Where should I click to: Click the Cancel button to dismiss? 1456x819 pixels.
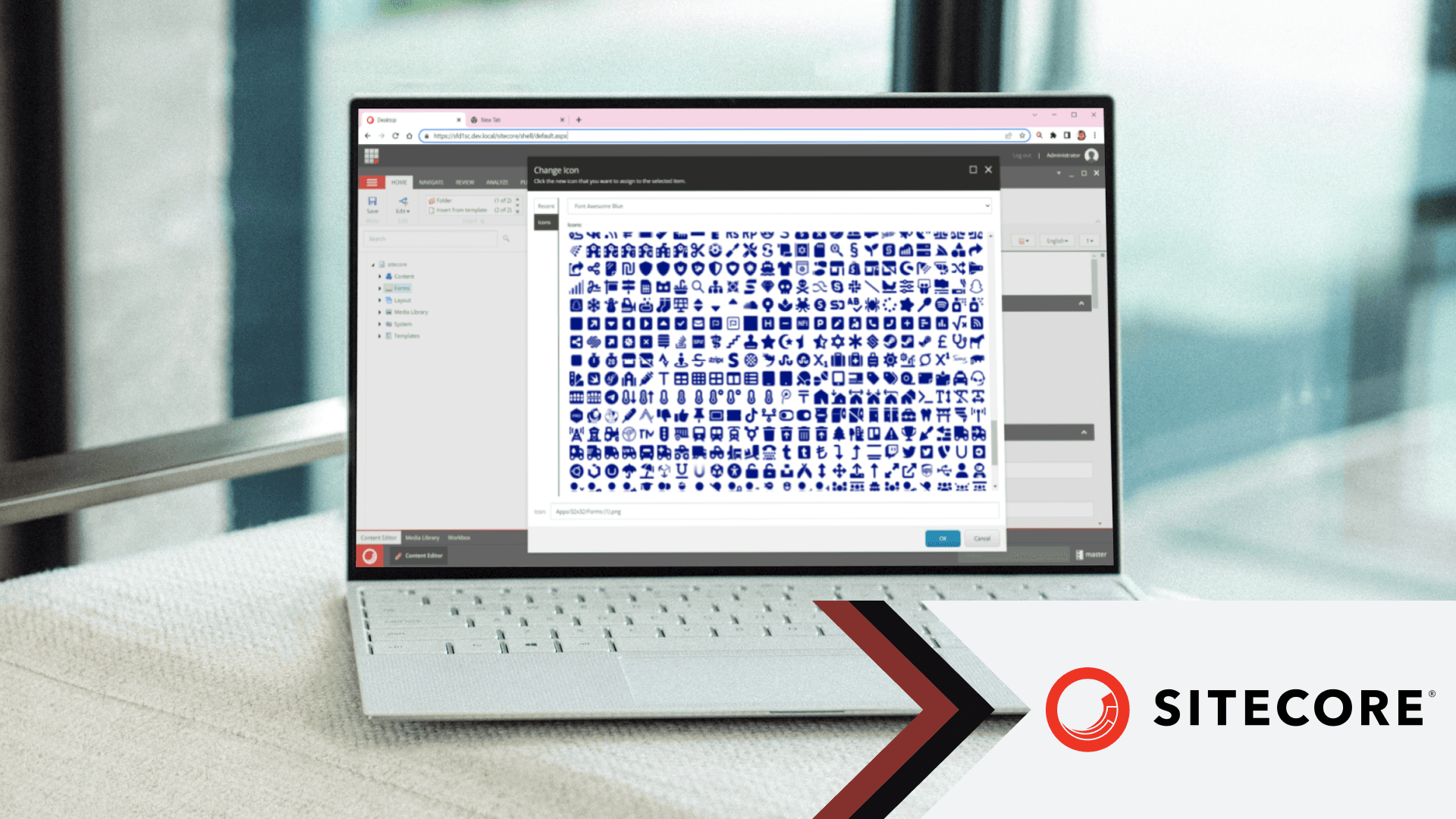click(982, 539)
